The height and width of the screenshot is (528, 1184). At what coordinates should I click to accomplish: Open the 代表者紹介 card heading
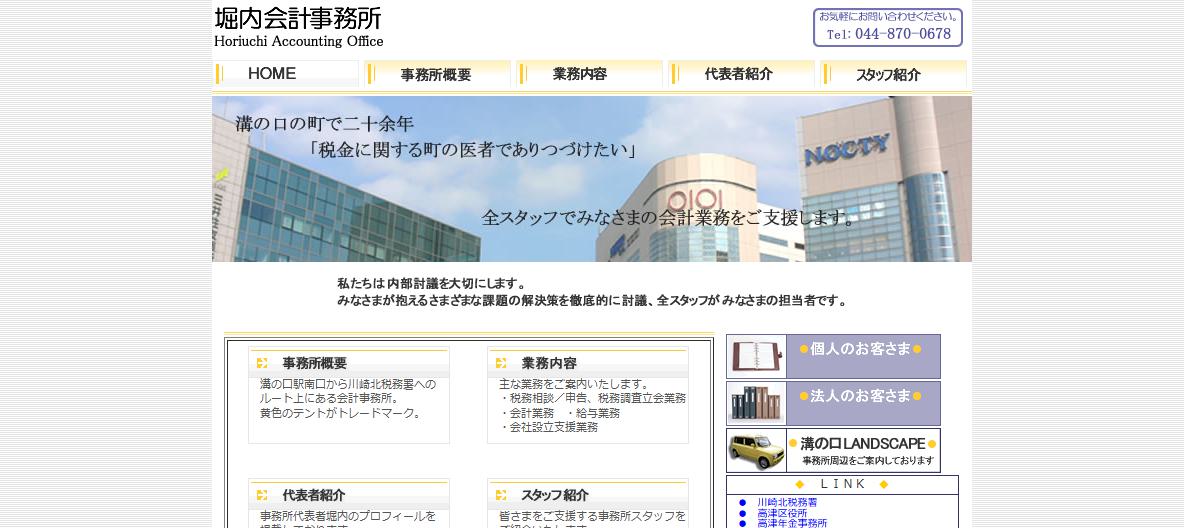click(x=313, y=496)
